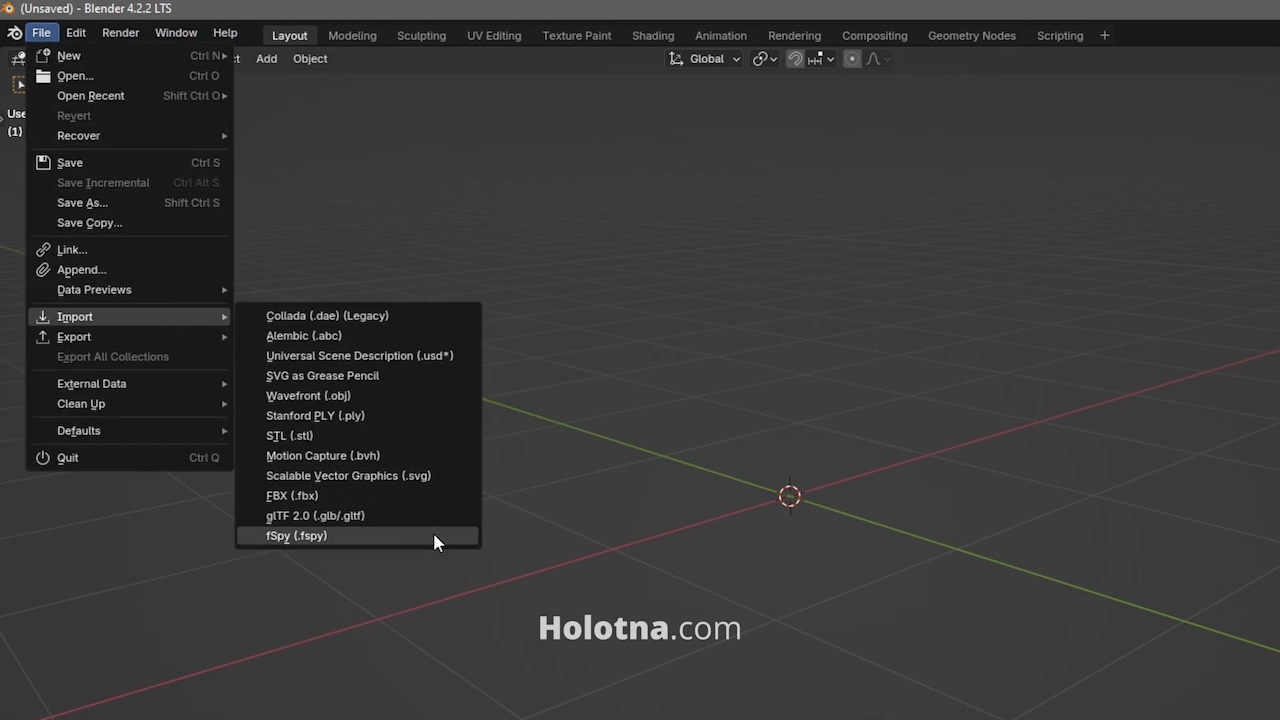The height and width of the screenshot is (720, 1280).
Task: Open the viewport Object menu
Action: [x=310, y=58]
